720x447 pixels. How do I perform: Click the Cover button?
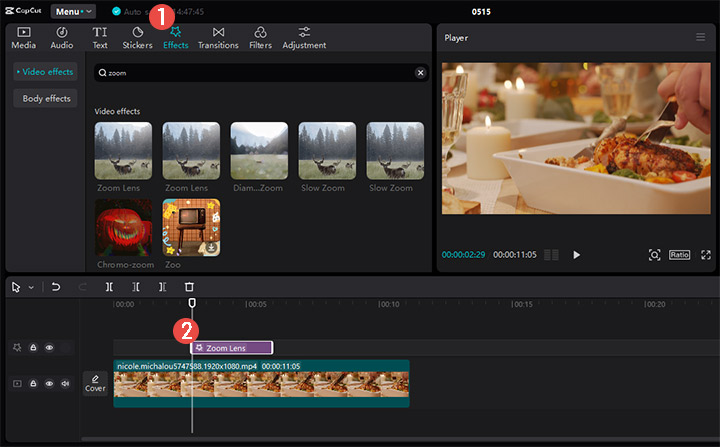pos(95,383)
